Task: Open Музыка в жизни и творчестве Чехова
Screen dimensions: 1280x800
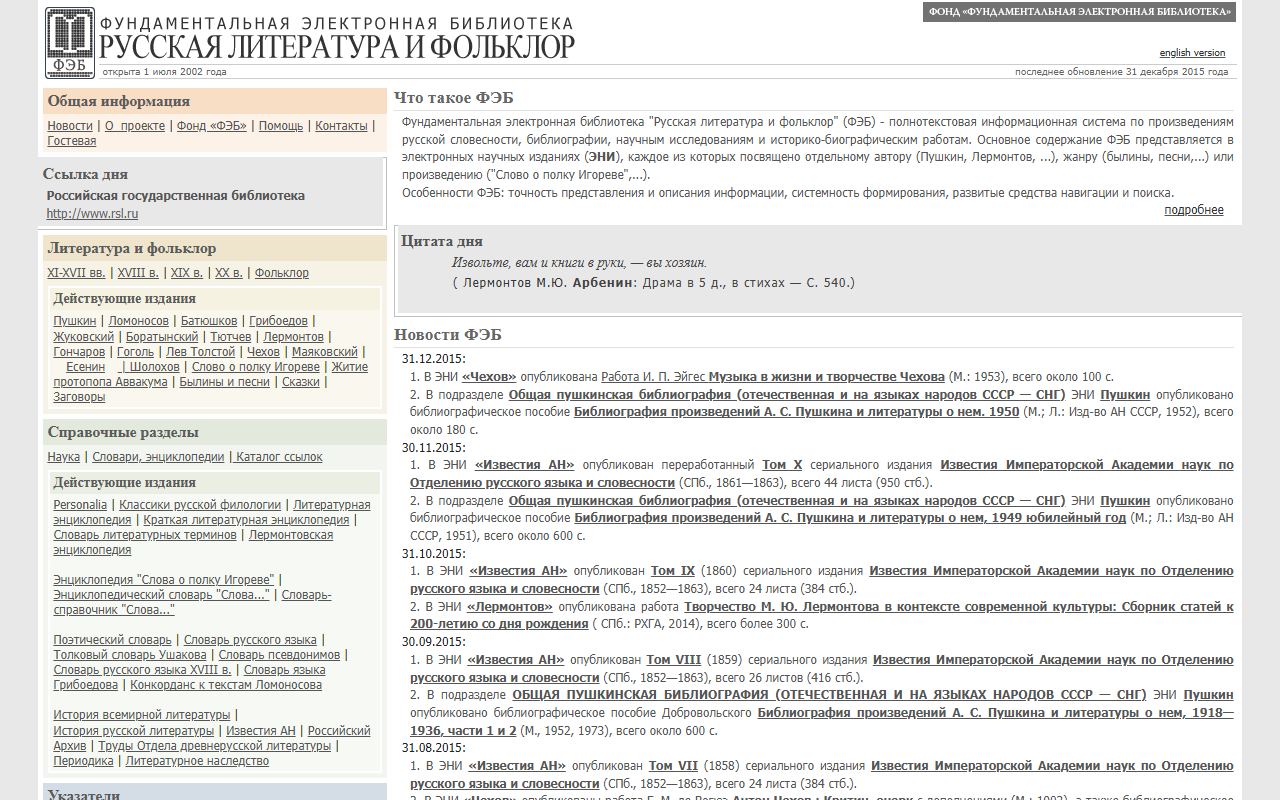Action: pyautogui.click(x=826, y=377)
